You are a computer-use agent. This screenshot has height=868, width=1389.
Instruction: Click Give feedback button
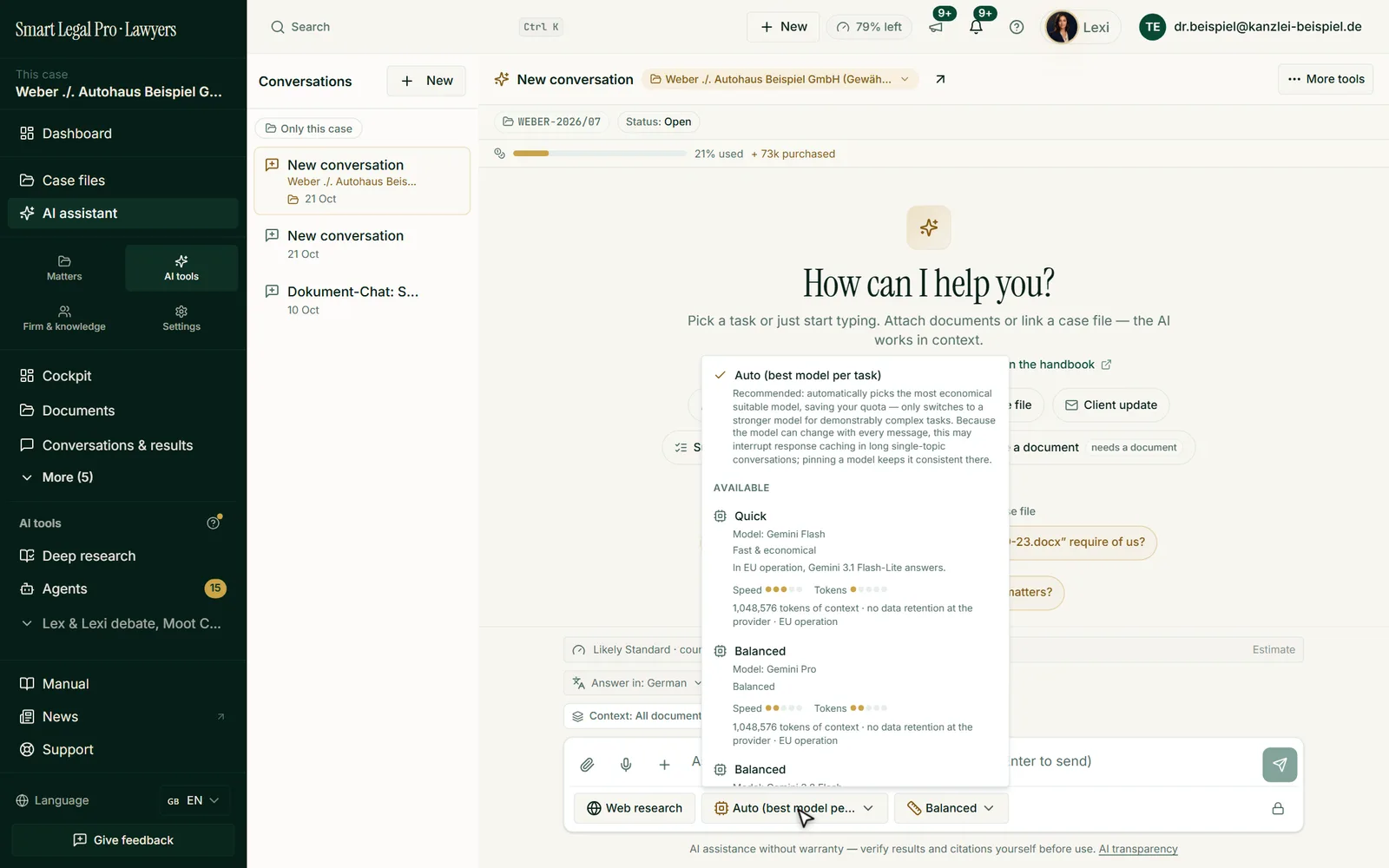(x=123, y=840)
